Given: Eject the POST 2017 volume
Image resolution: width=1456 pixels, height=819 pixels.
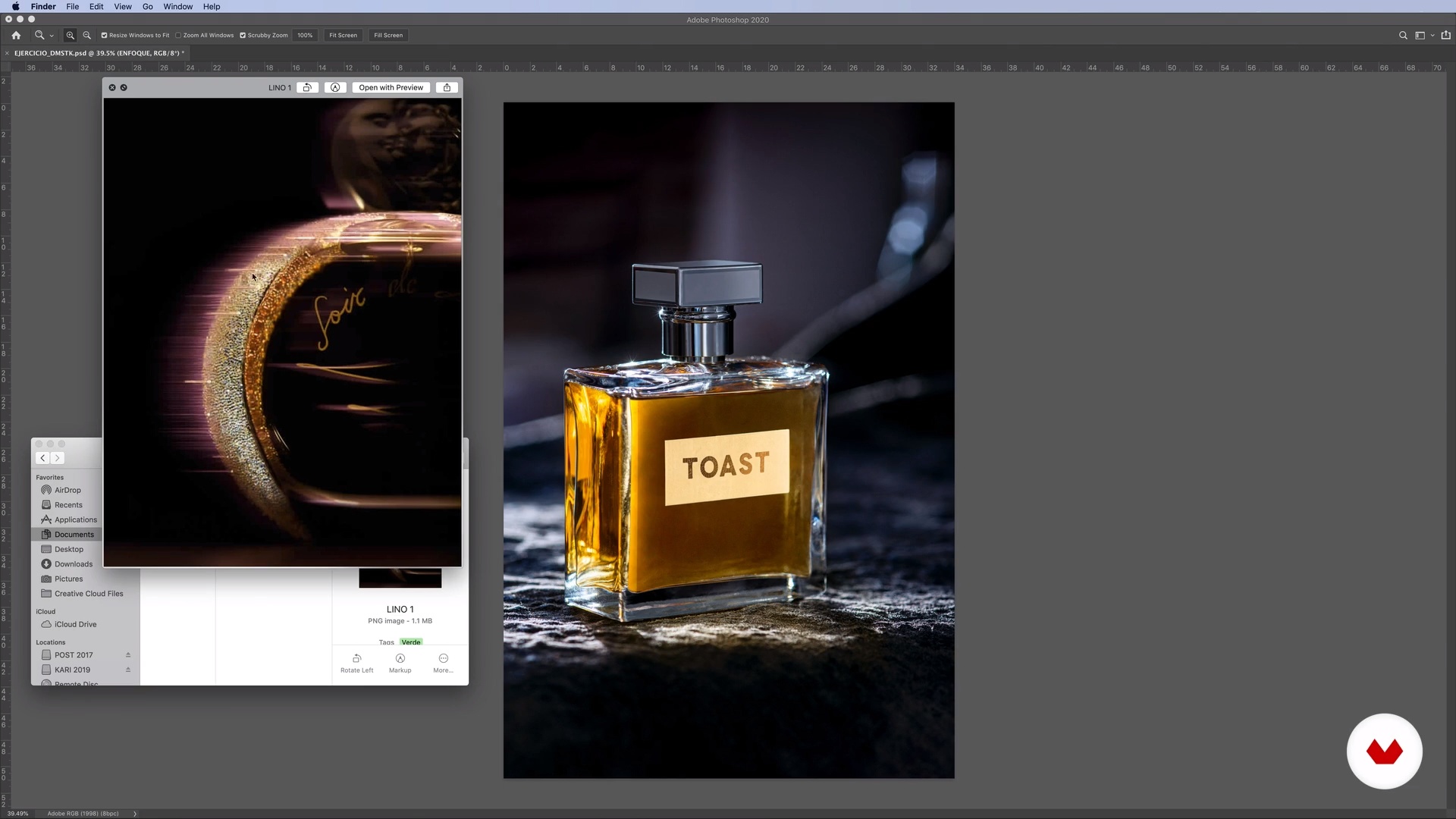Looking at the screenshot, I should click(x=128, y=655).
